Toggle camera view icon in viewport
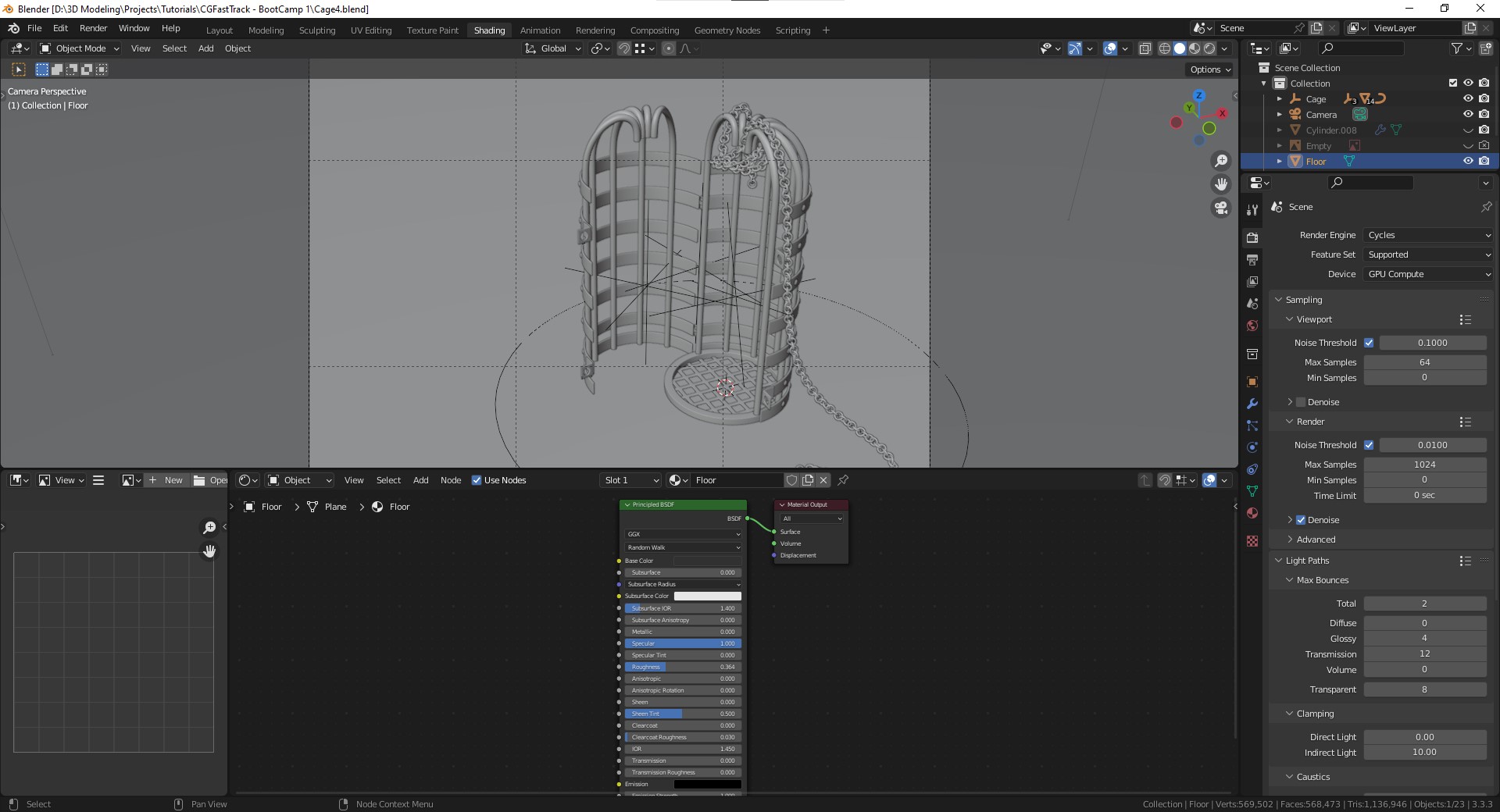The image size is (1500, 812). pos(1220,208)
